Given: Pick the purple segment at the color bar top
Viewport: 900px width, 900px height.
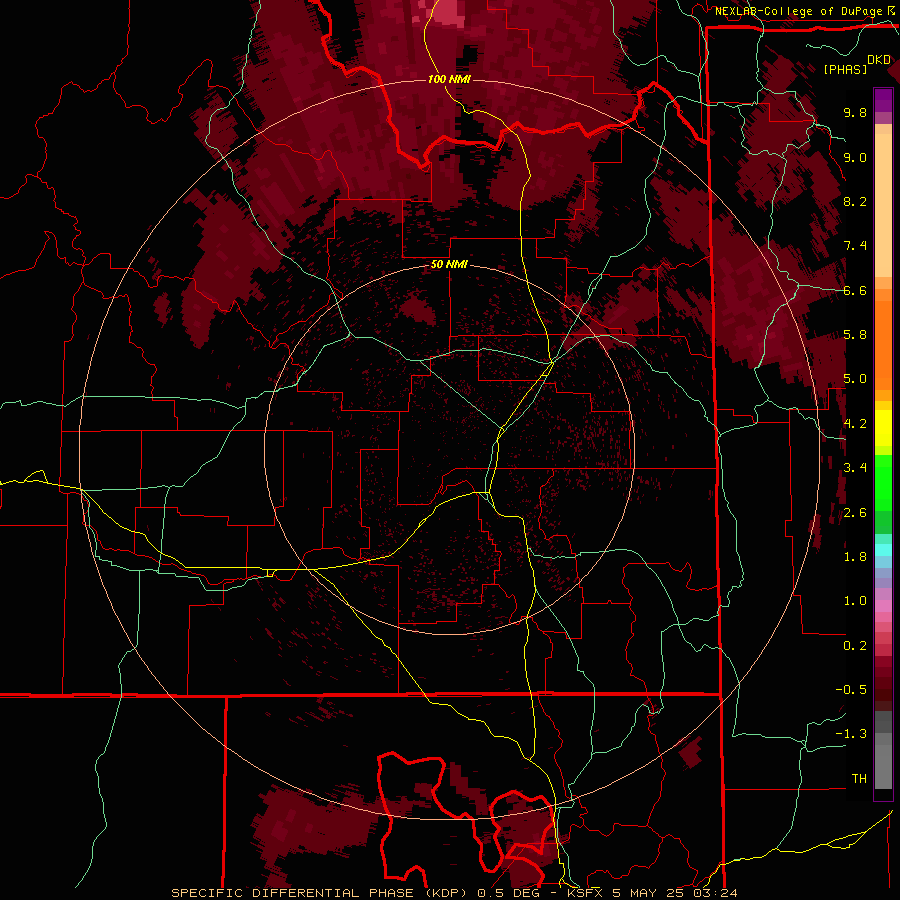Looking at the screenshot, I should (883, 100).
